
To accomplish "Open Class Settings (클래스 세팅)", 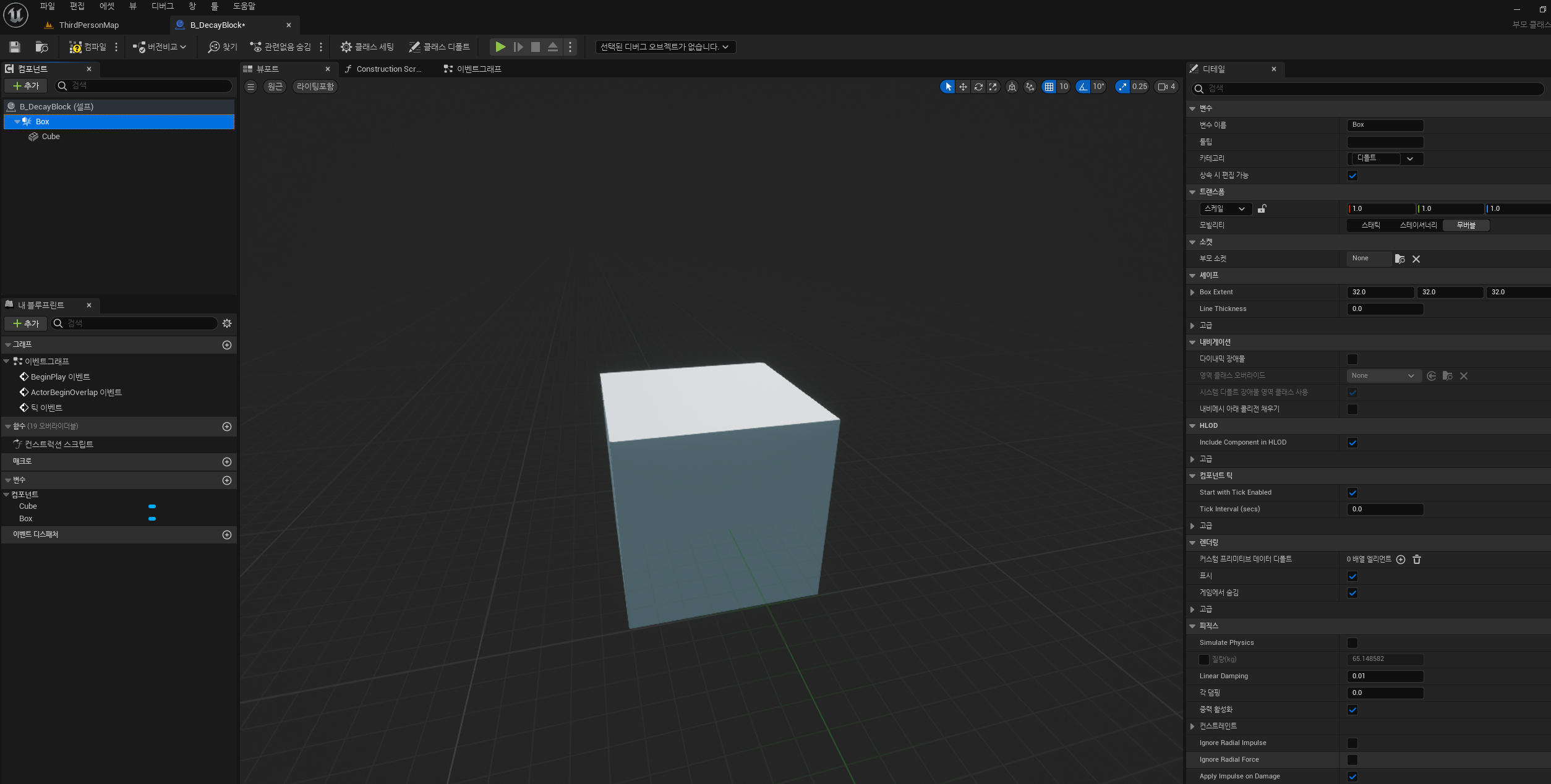I will pyautogui.click(x=367, y=47).
